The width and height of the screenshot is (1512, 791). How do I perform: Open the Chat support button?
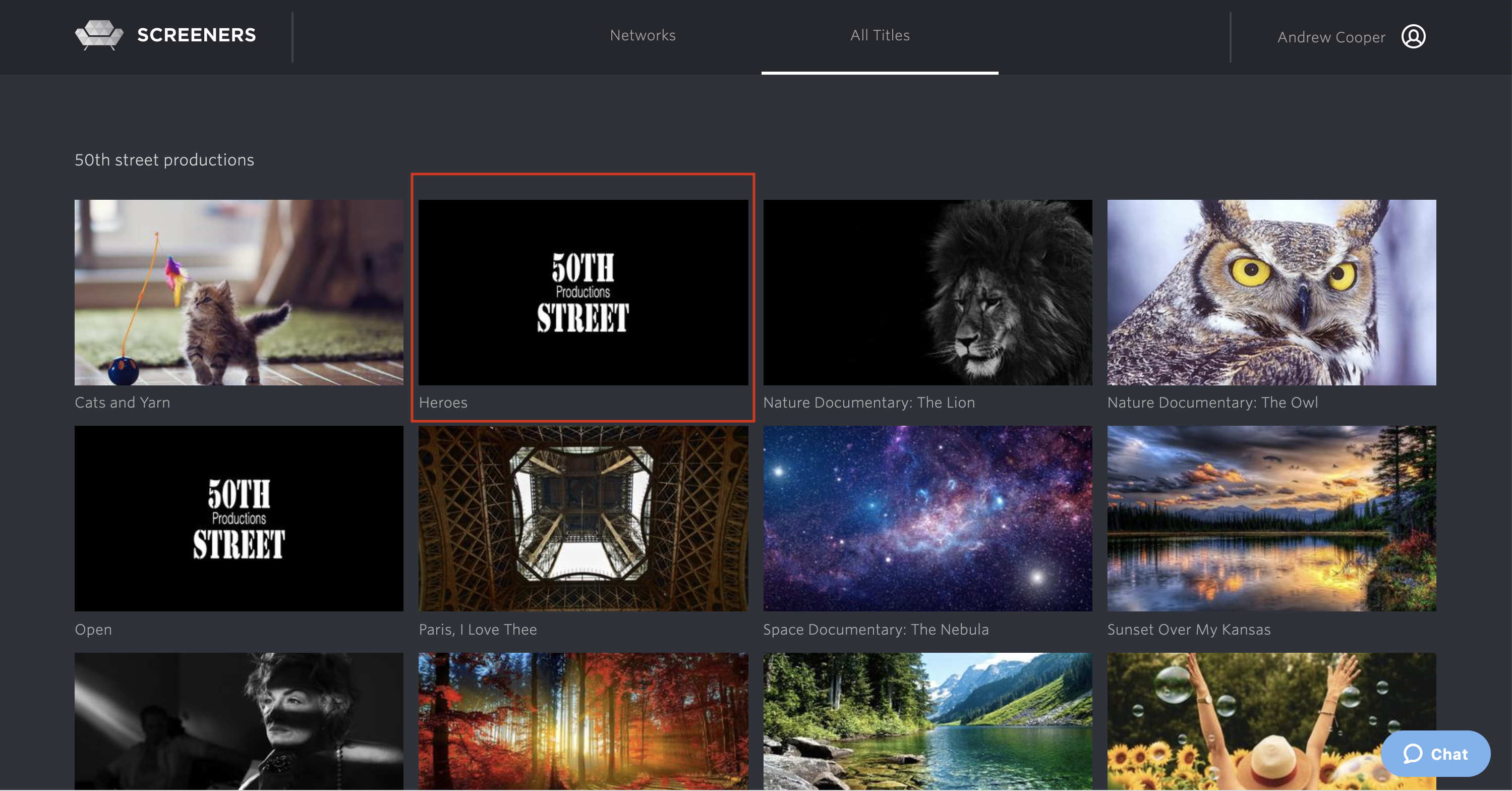1435,754
